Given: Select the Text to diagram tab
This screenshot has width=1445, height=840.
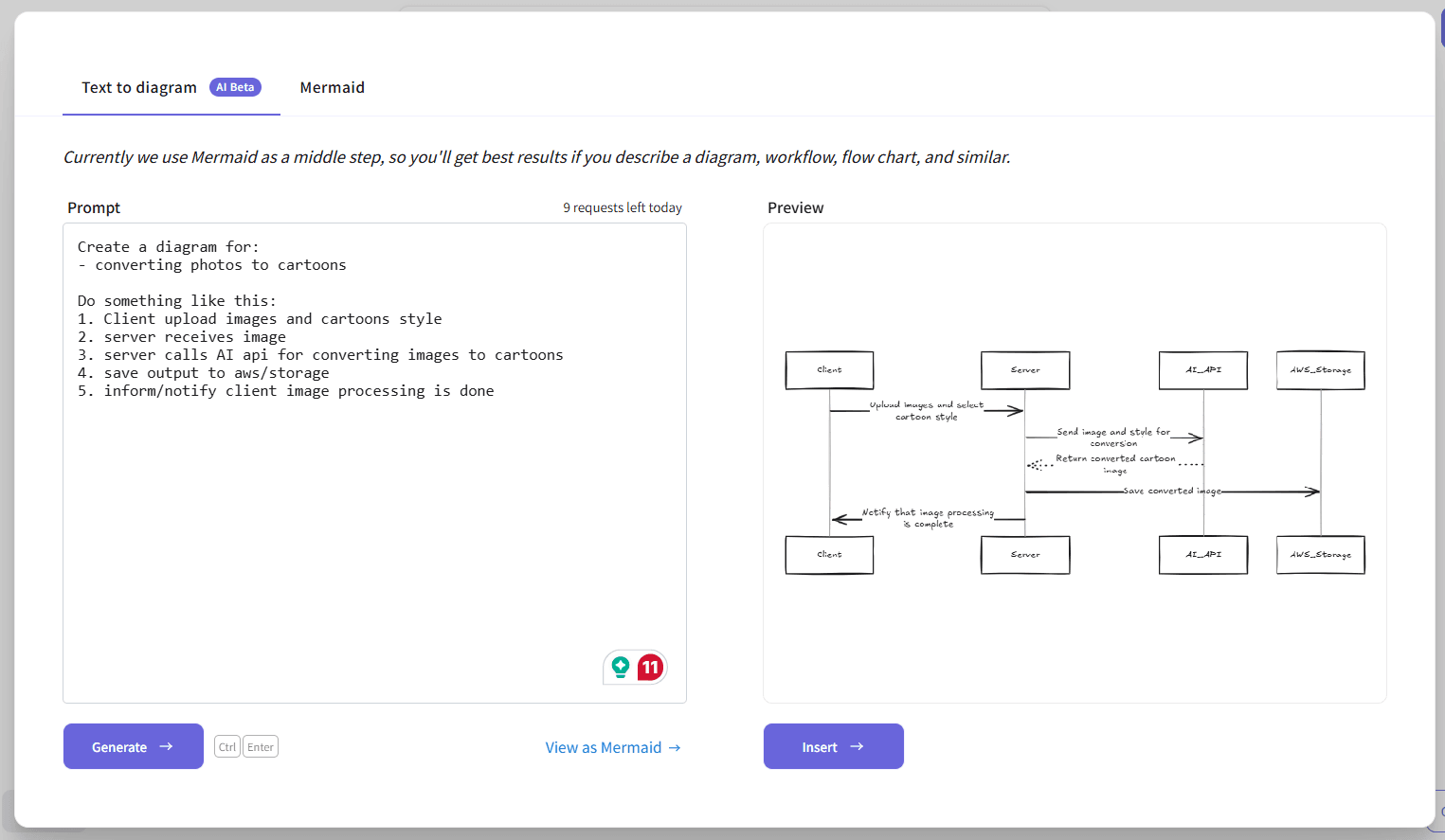Looking at the screenshot, I should (x=139, y=87).
